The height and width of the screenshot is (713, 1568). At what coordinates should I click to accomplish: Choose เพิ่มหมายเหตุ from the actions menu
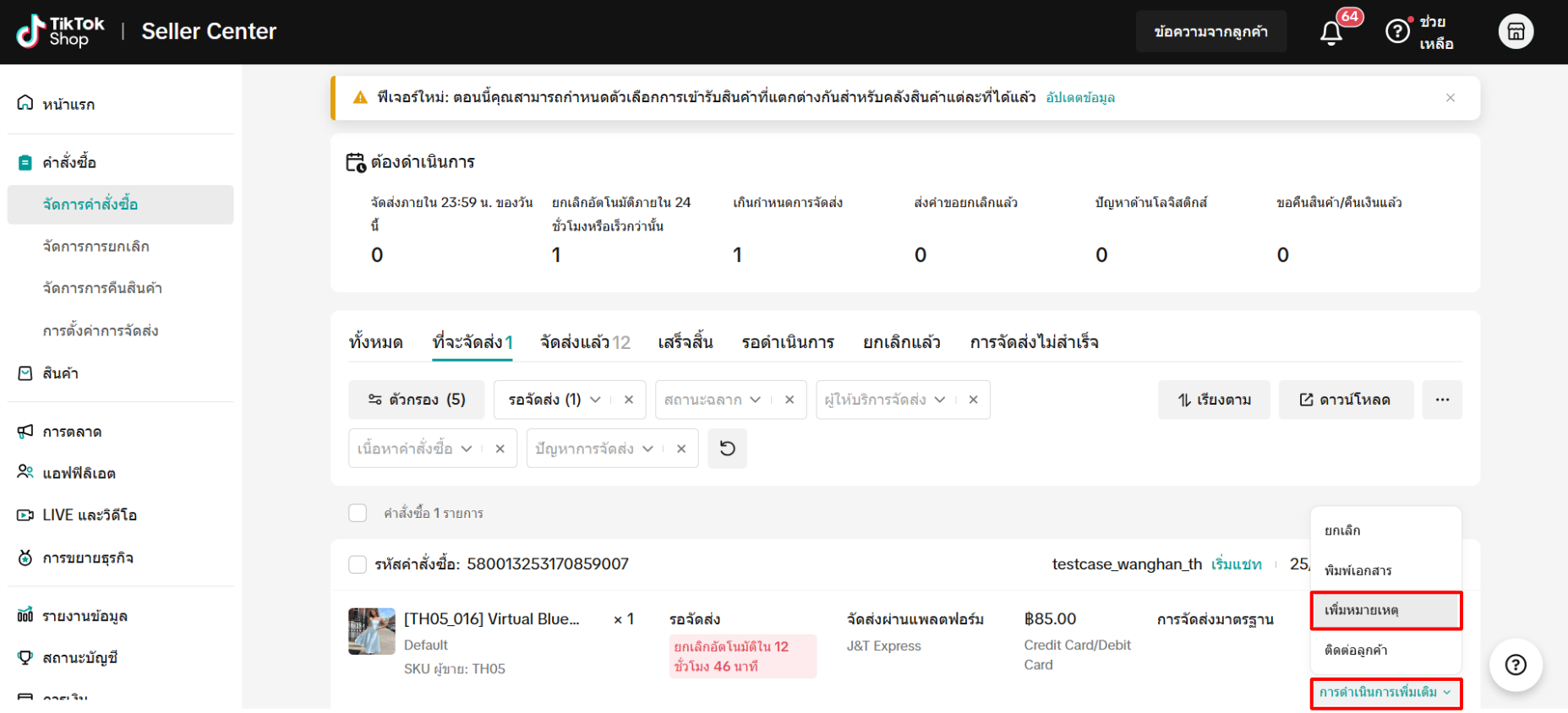1385,610
